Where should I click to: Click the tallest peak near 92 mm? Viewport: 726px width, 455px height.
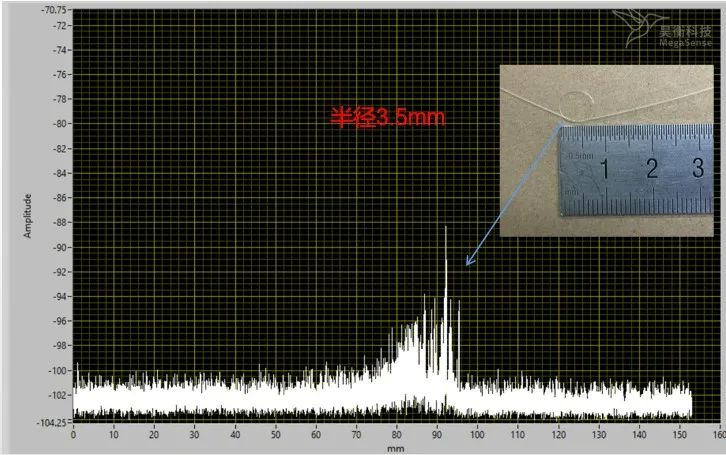pos(445,230)
